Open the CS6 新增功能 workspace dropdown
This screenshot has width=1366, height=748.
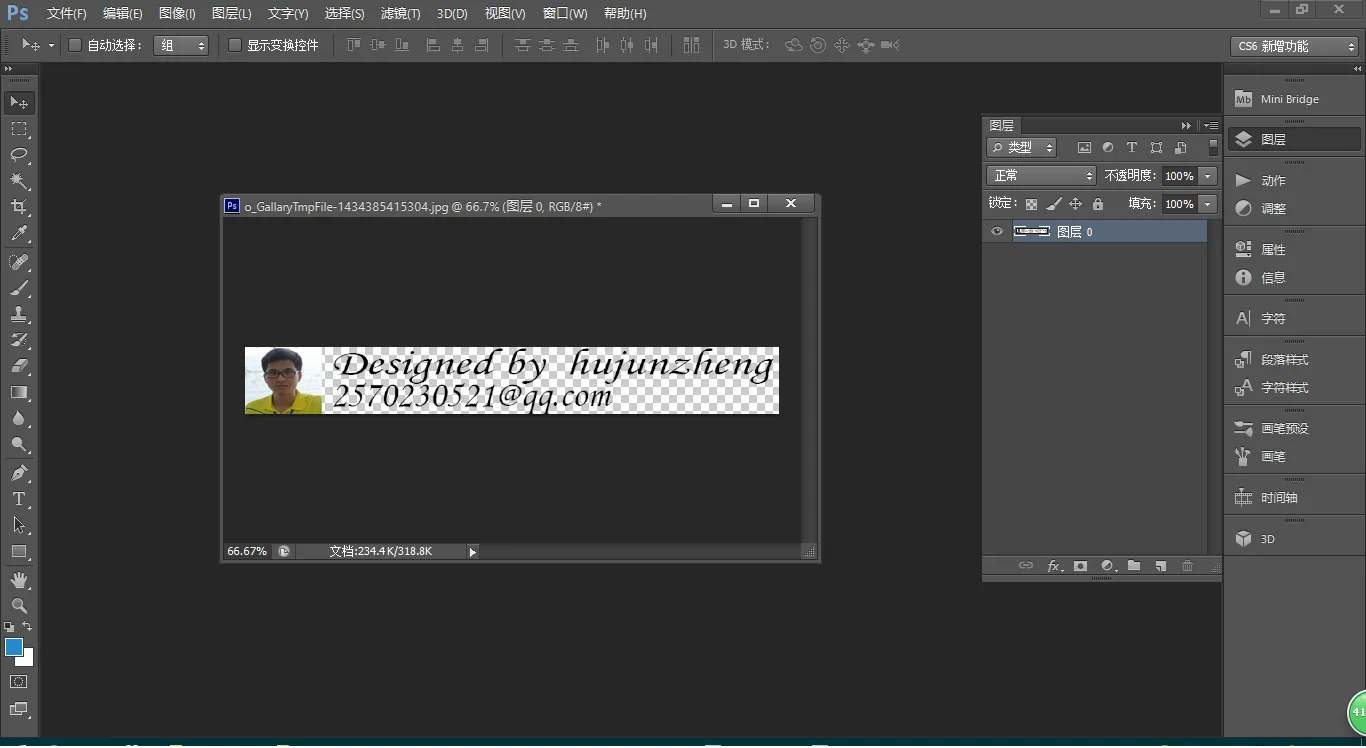(1294, 46)
